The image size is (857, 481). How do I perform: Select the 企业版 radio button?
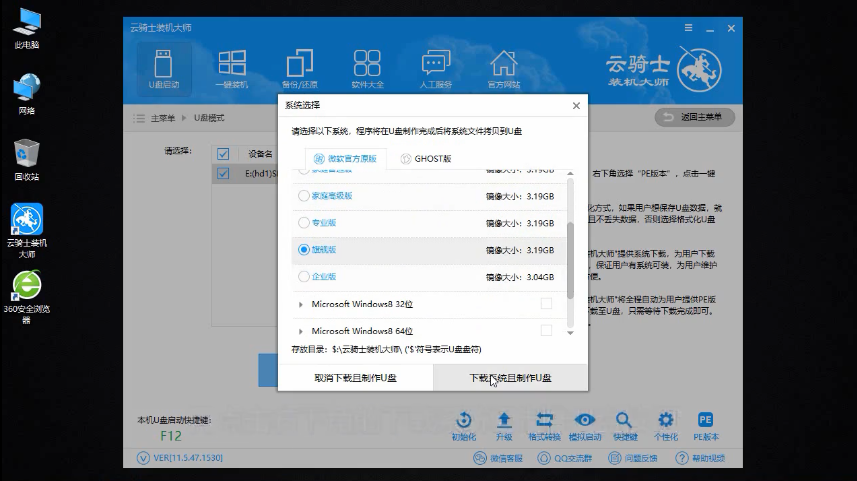[303, 277]
